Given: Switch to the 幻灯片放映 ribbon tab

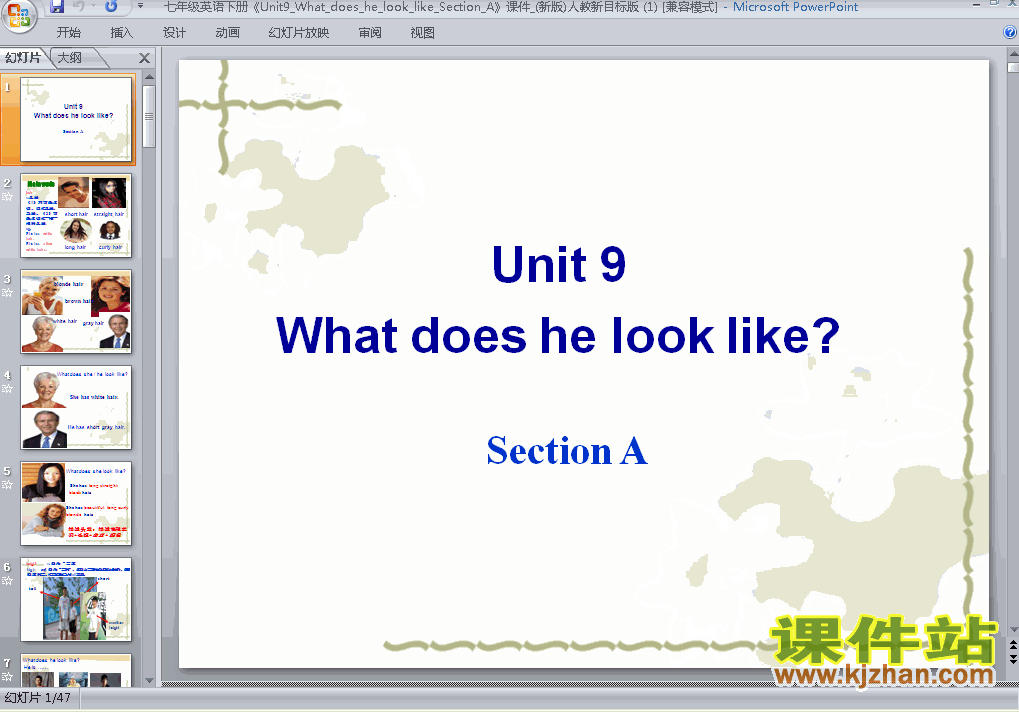Looking at the screenshot, I should pos(299,32).
